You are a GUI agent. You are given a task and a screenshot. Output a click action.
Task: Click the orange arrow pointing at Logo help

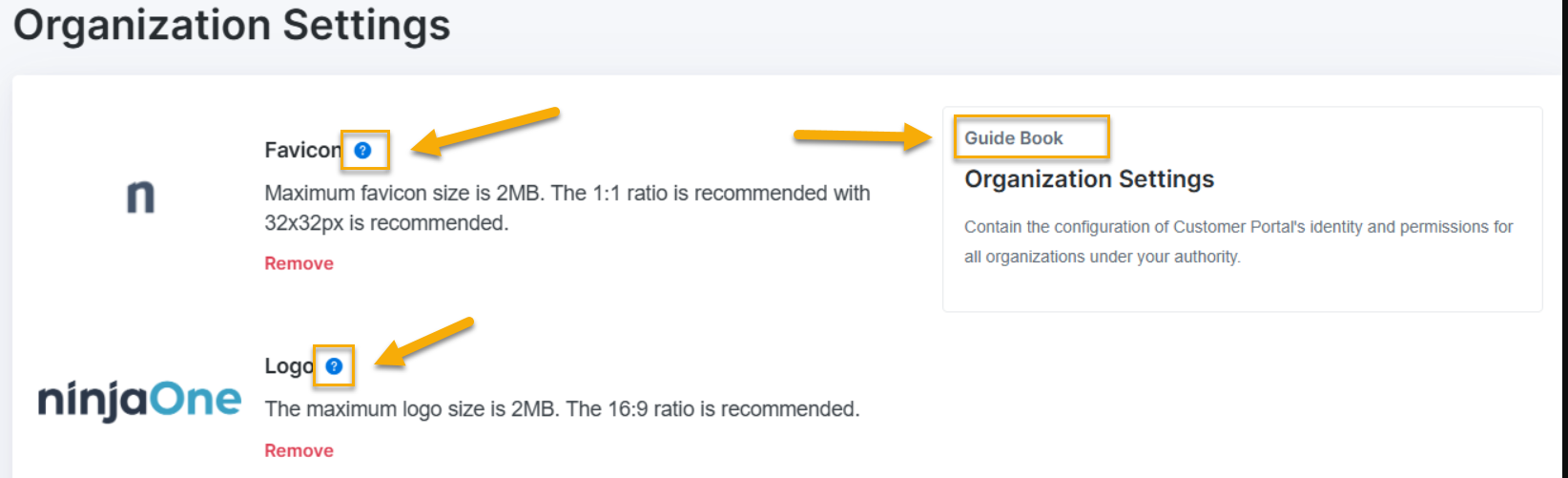pyautogui.click(x=424, y=342)
